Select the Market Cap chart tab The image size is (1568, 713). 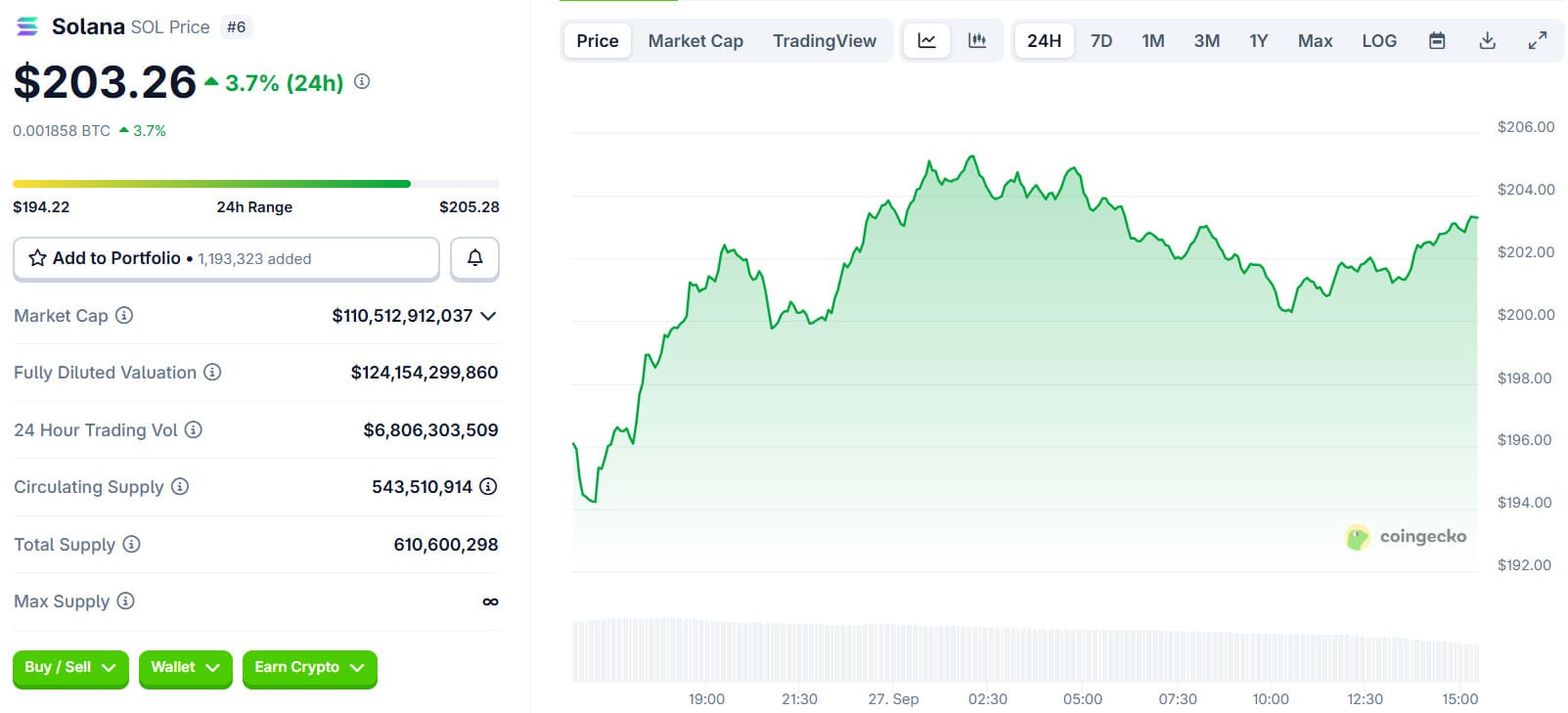pyautogui.click(x=695, y=41)
